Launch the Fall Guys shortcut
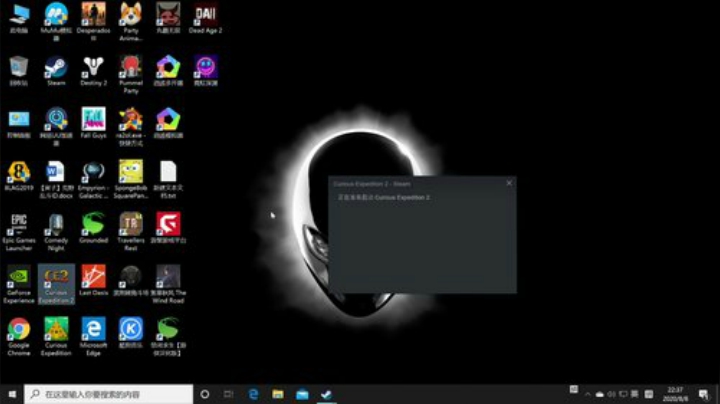The height and width of the screenshot is (404, 720). (93, 123)
